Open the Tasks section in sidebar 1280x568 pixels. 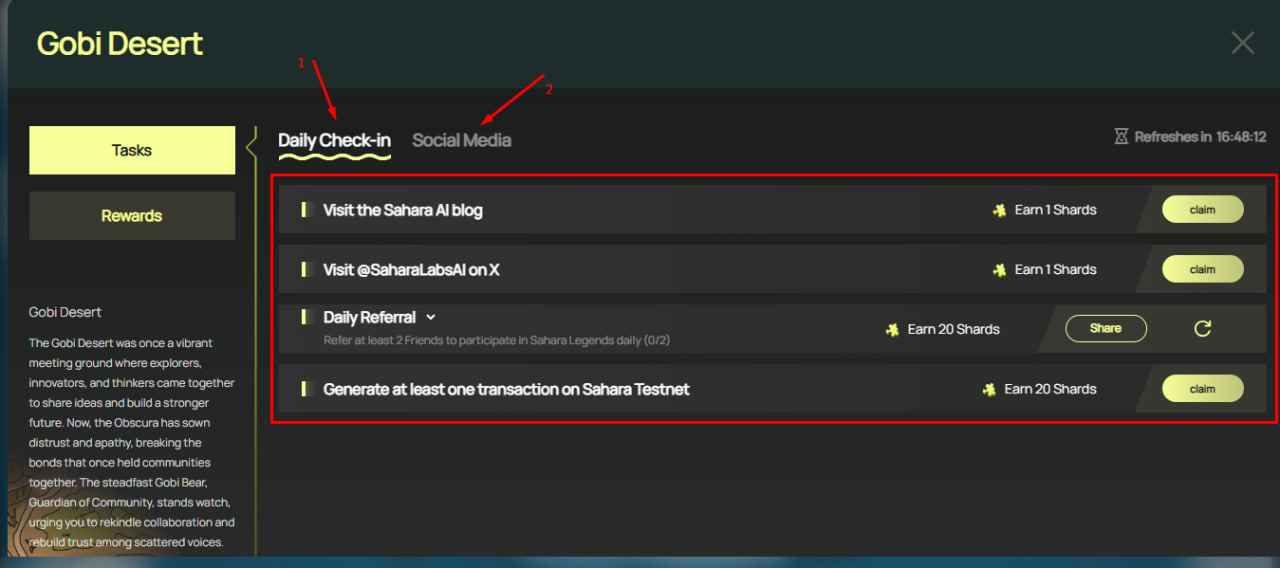pos(132,150)
